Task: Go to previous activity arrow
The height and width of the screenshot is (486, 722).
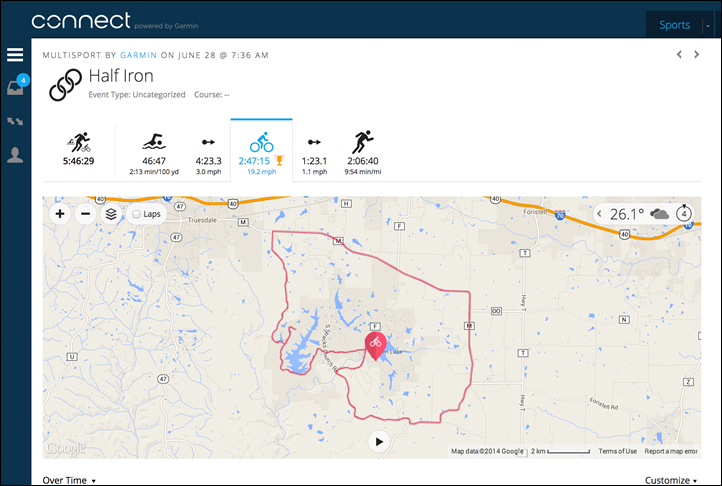Action: [x=679, y=54]
